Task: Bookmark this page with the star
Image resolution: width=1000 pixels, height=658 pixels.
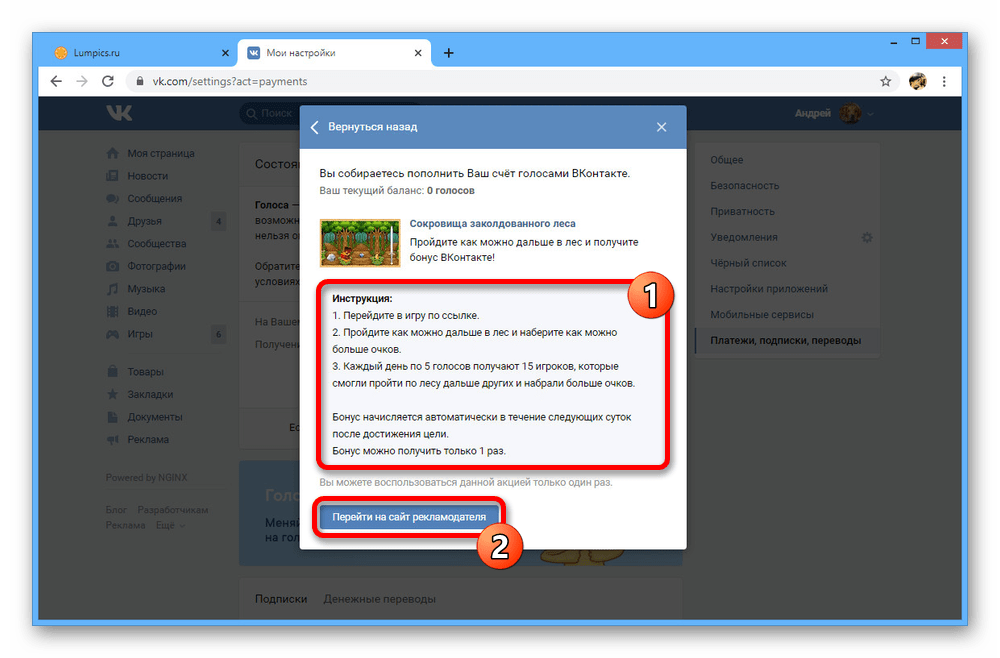Action: click(x=885, y=81)
